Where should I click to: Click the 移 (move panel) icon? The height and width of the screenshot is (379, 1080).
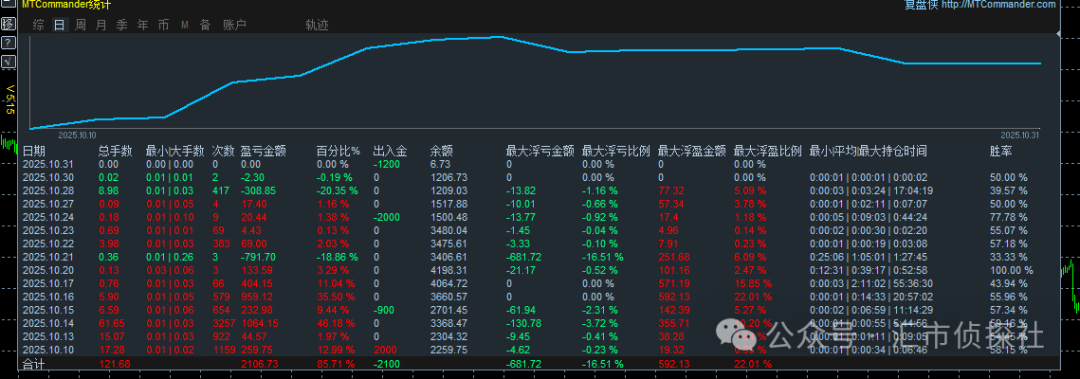pos(8,24)
